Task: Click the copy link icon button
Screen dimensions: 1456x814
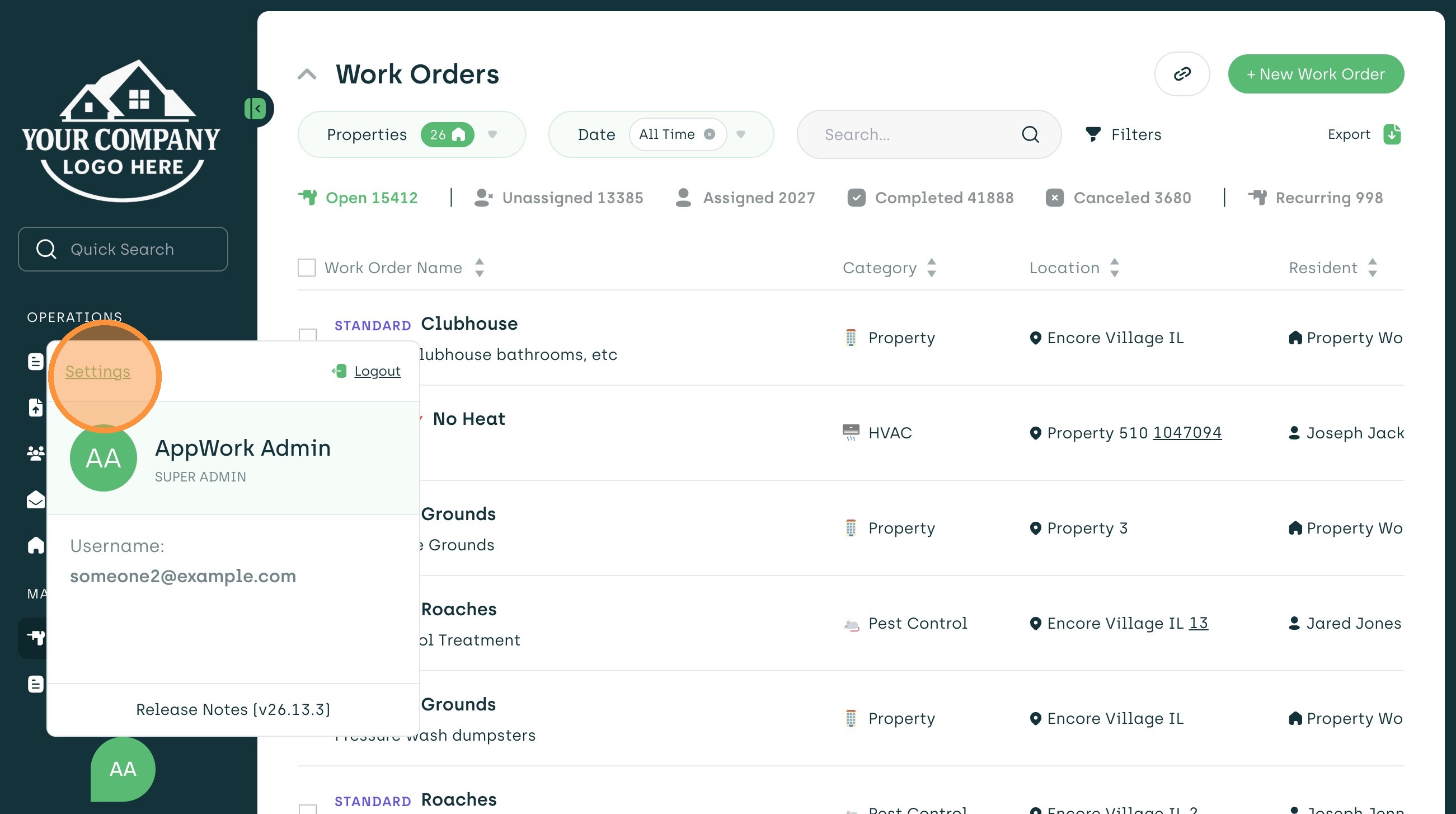Action: [x=1182, y=74]
